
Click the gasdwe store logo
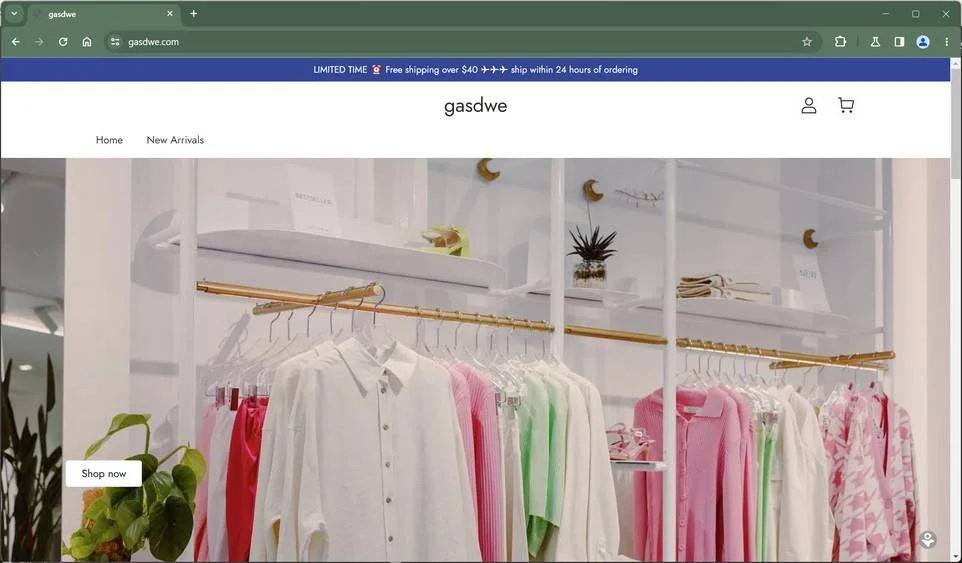(x=475, y=106)
